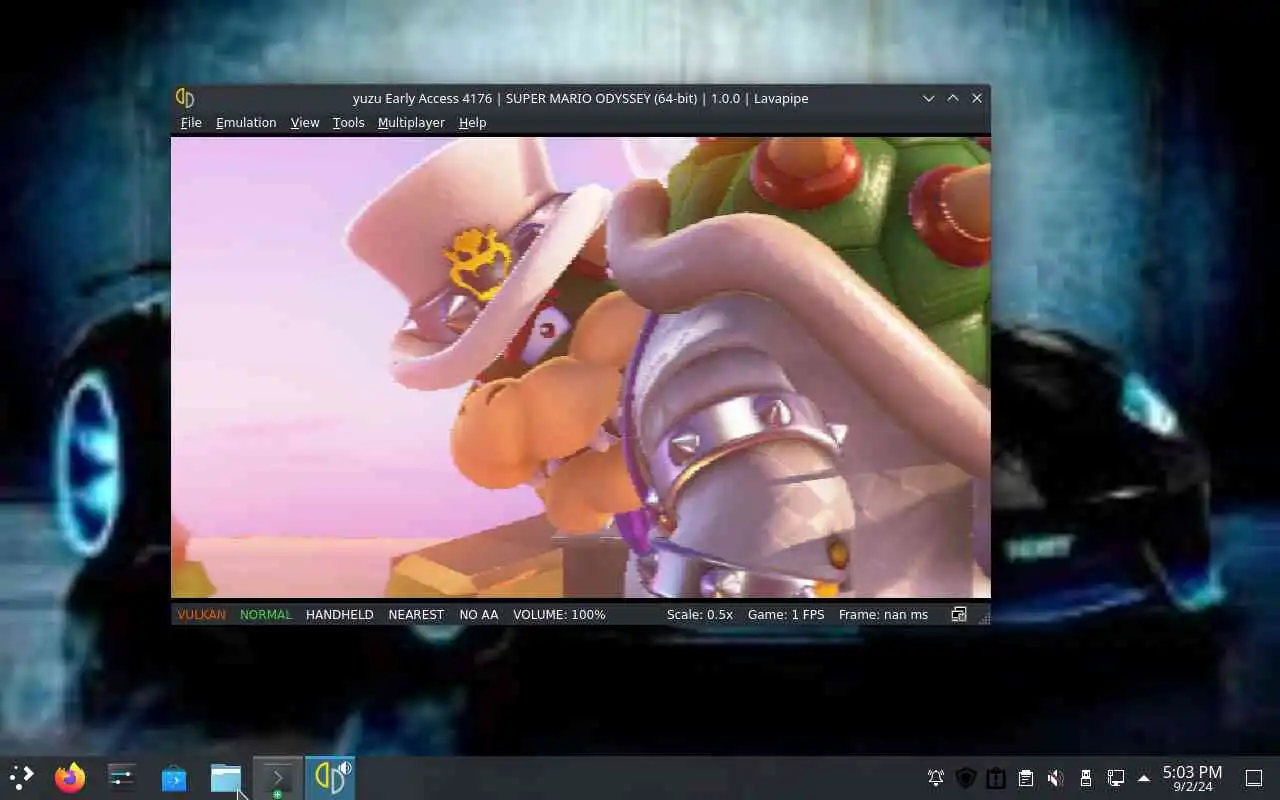
Task: Switch the HANDHELD dock mode button
Action: pos(340,614)
